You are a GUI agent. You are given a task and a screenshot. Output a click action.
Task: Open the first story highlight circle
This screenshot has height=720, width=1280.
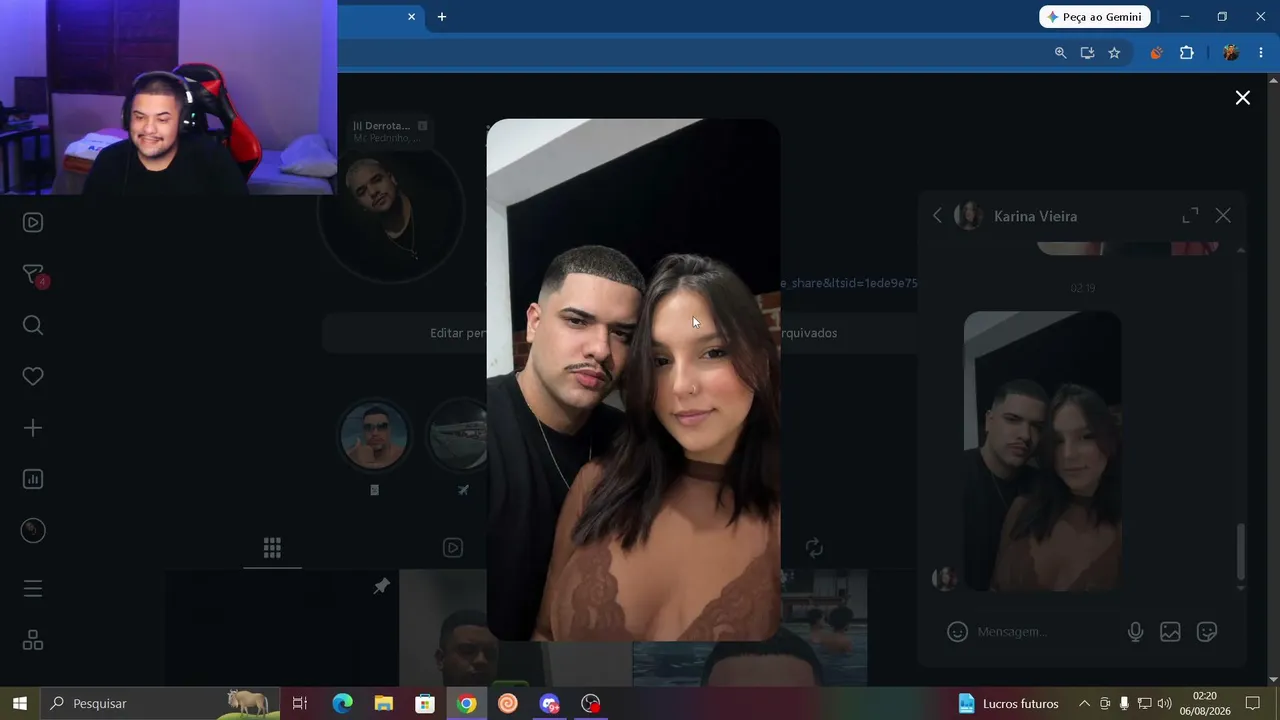point(374,436)
